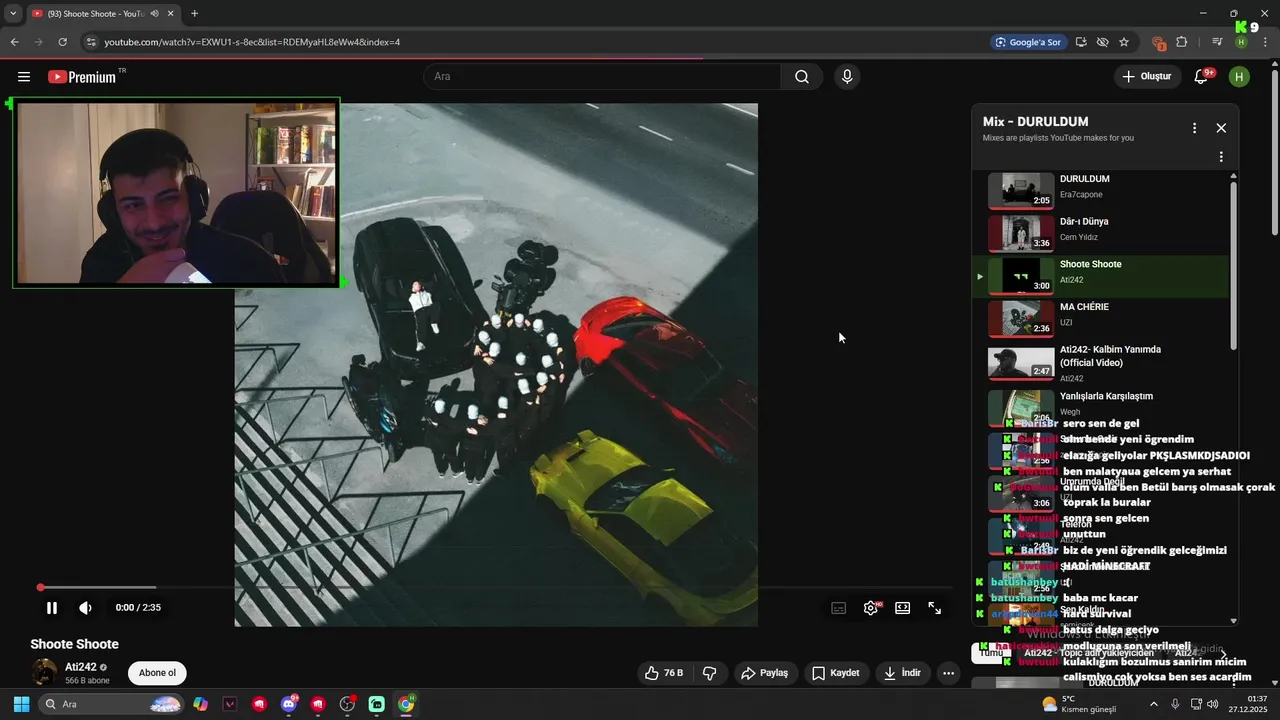This screenshot has width=1280, height=720.
Task: Toggle subtitles on the player
Action: click(x=839, y=608)
